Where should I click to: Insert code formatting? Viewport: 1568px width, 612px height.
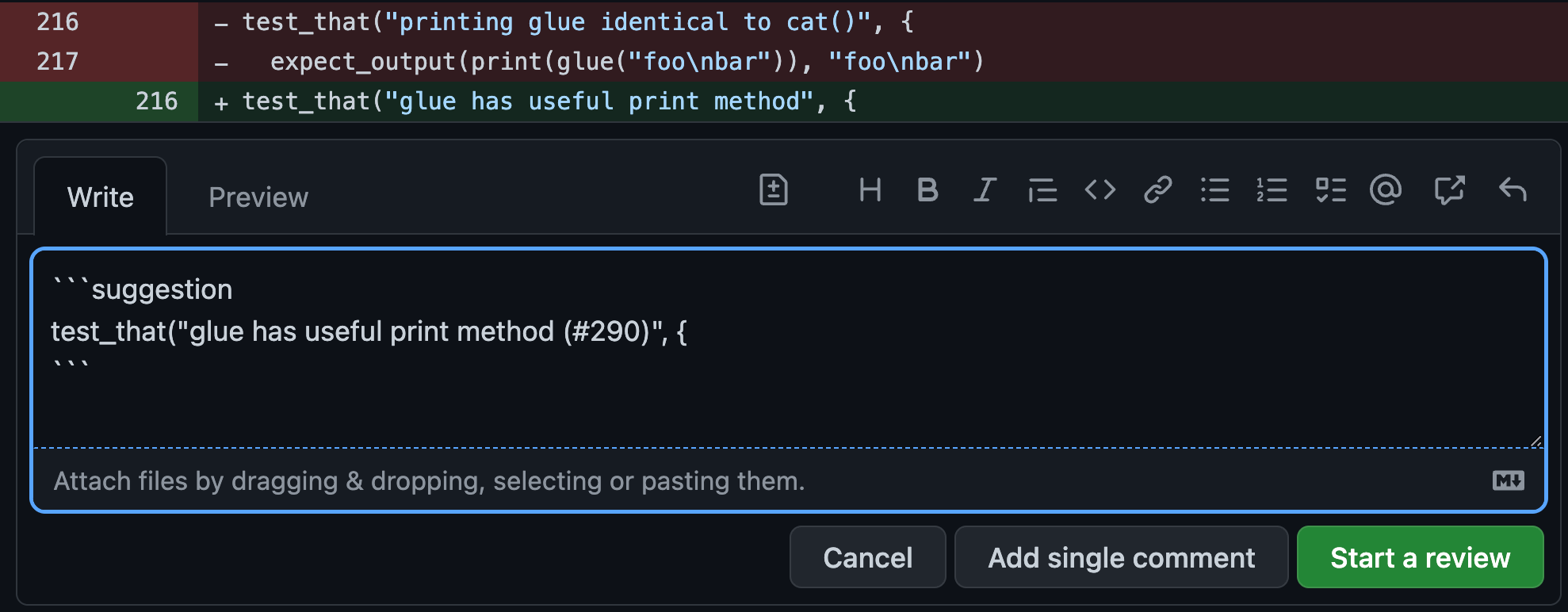pyautogui.click(x=1100, y=190)
